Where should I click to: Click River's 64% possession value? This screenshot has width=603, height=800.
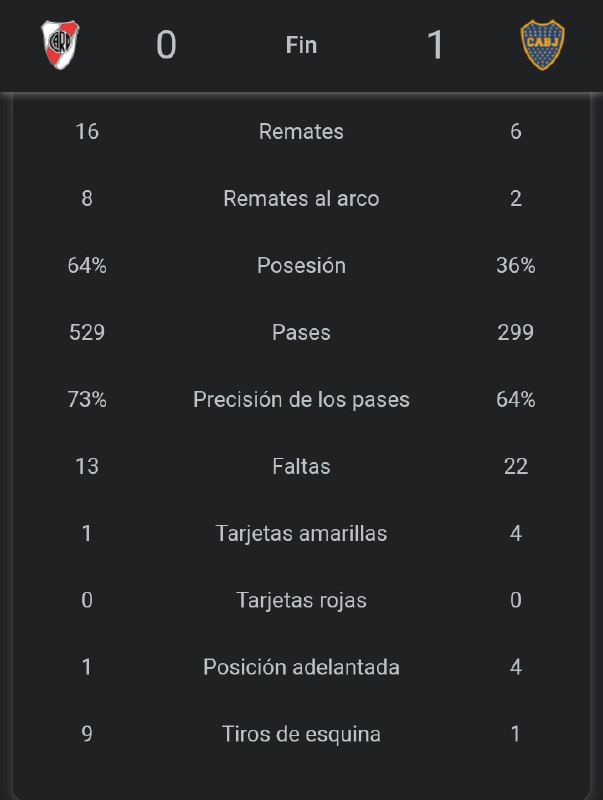point(87,265)
